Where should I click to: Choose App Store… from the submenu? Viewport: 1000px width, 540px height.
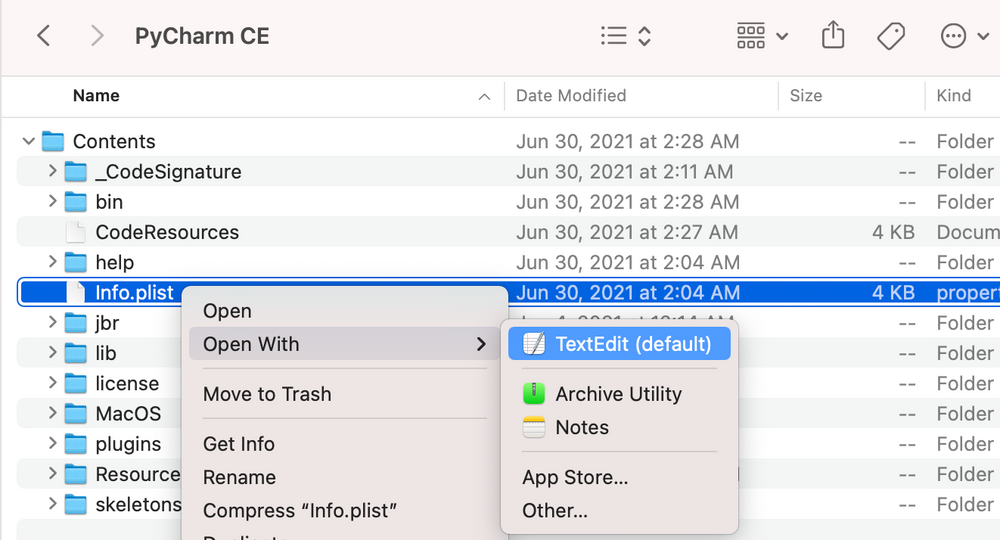click(575, 478)
